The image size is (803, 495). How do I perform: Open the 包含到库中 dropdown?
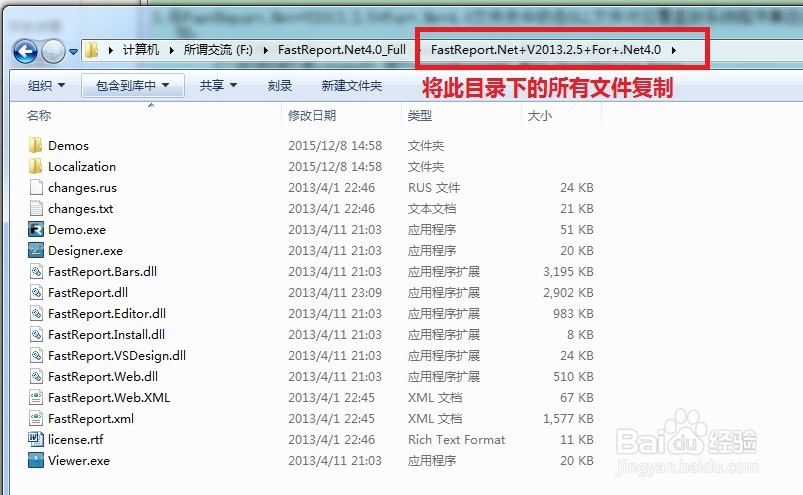click(133, 85)
